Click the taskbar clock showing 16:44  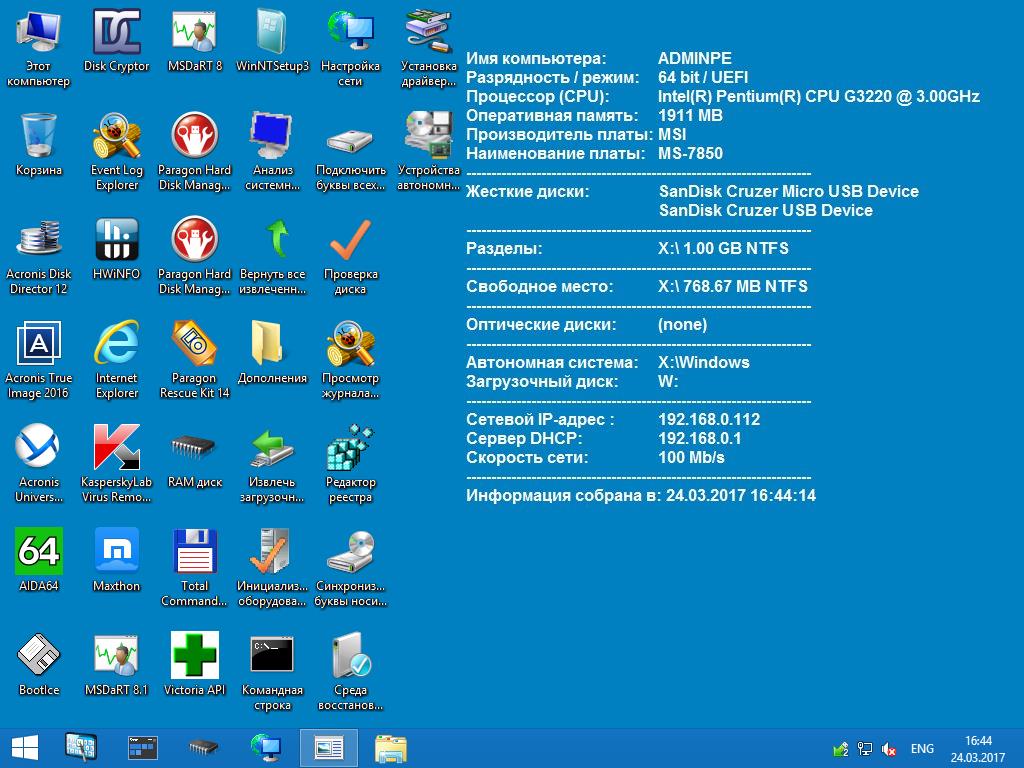(978, 748)
